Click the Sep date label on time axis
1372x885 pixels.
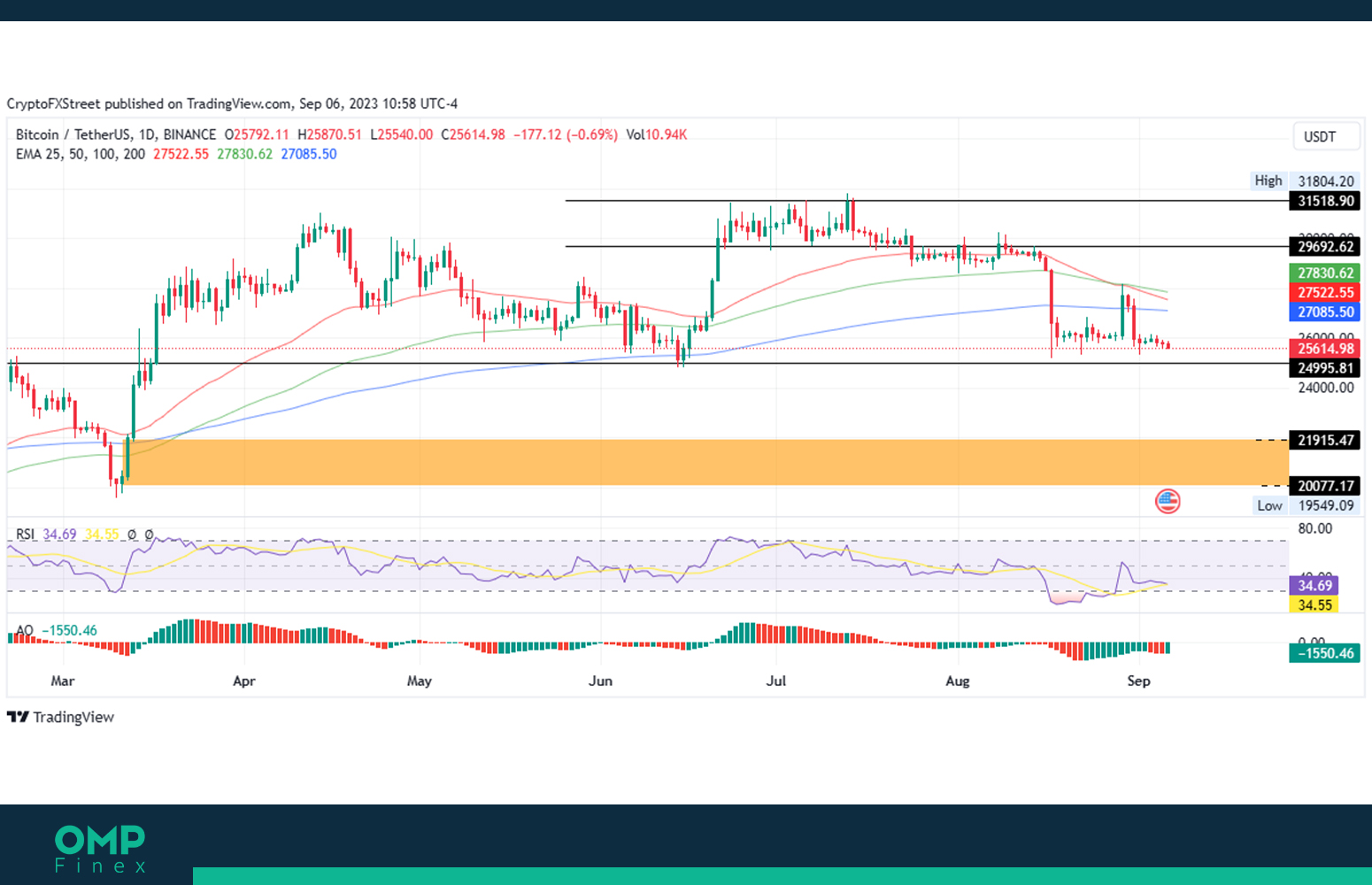[1138, 681]
